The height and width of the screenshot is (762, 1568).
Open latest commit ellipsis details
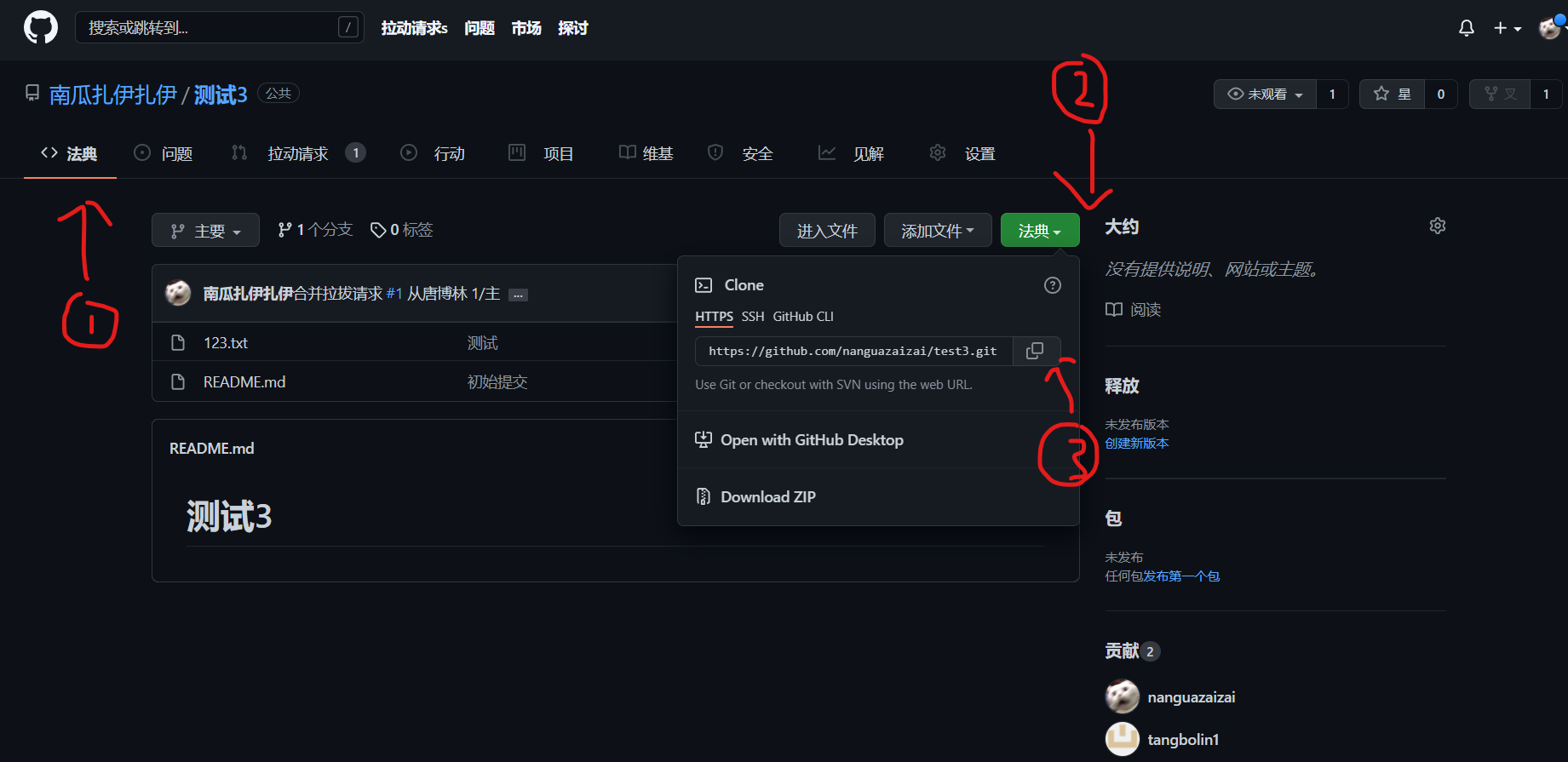pos(518,295)
